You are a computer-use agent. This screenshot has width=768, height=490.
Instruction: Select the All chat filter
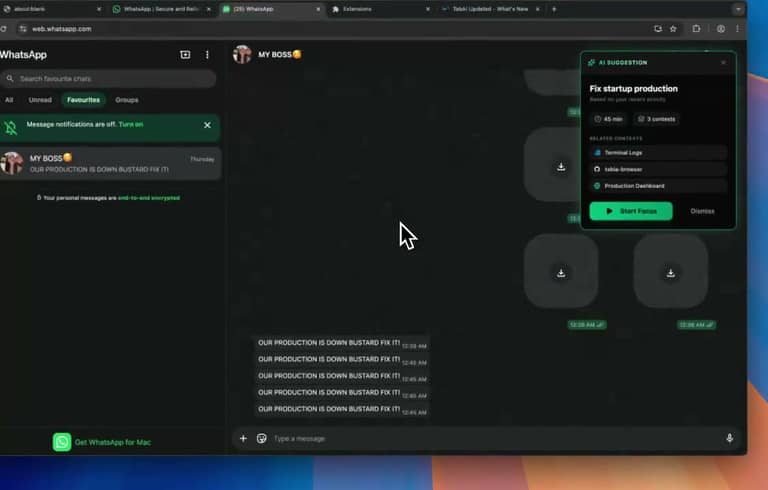pos(9,100)
